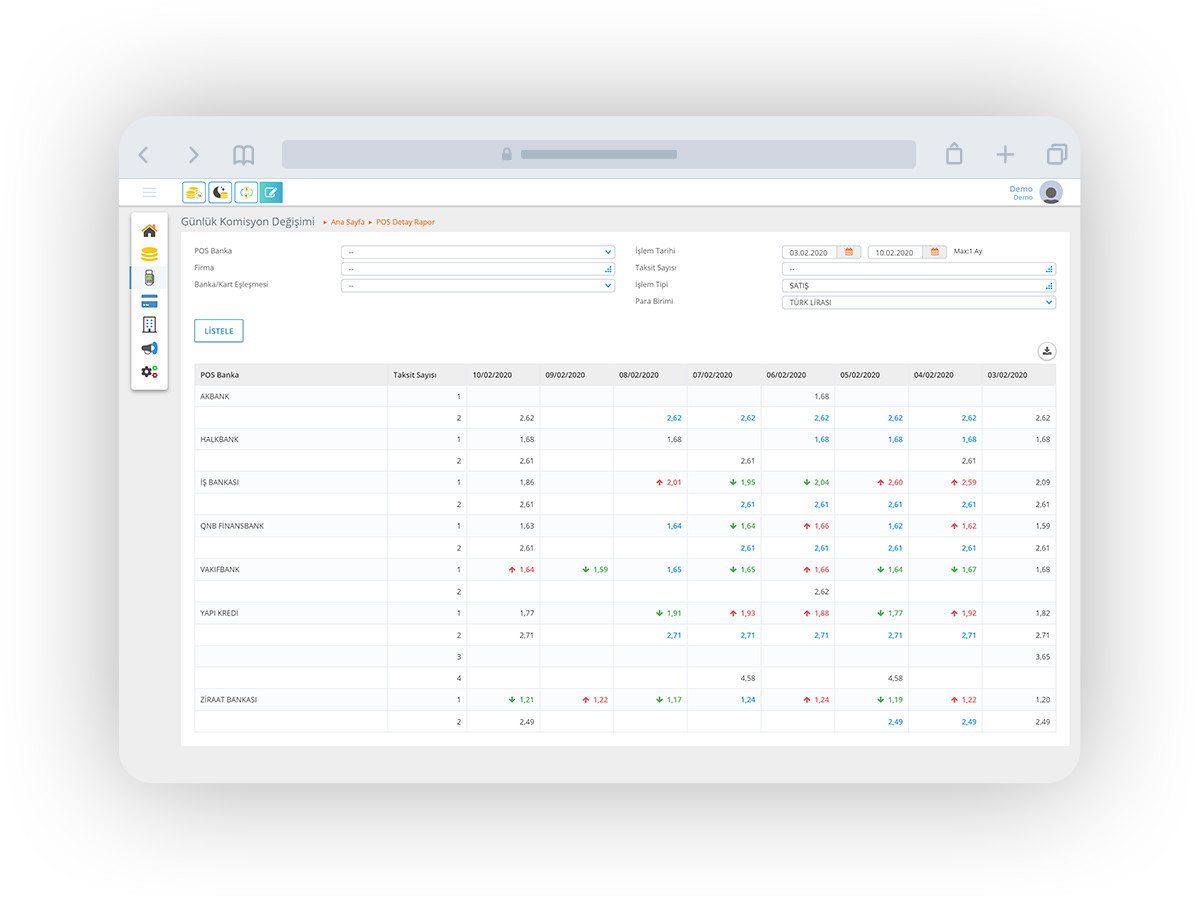Viewport: 1200px width, 903px height.
Task: Click the Taksit Sayısı column header
Action: 415,375
